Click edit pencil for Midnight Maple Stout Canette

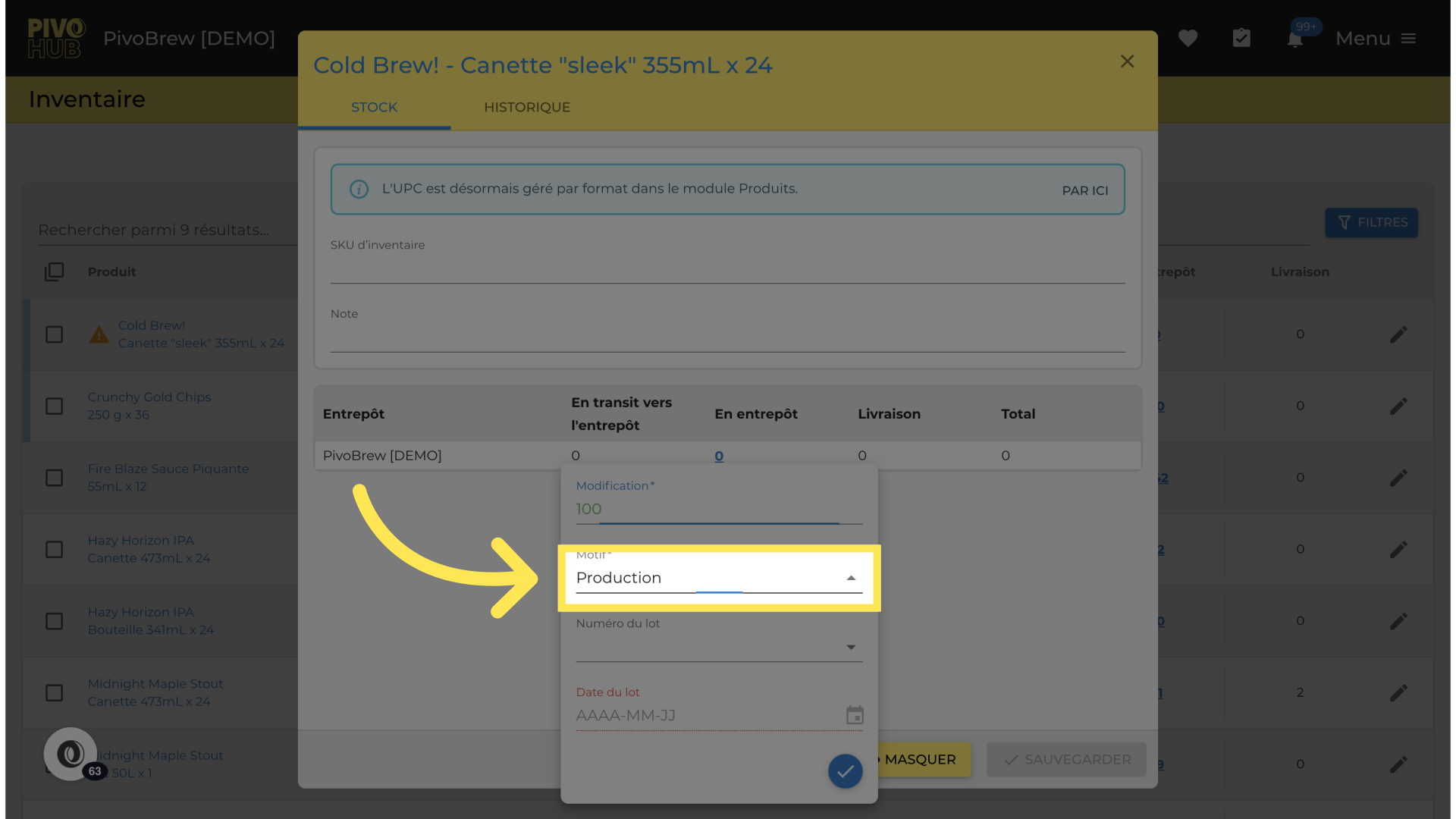(x=1398, y=692)
